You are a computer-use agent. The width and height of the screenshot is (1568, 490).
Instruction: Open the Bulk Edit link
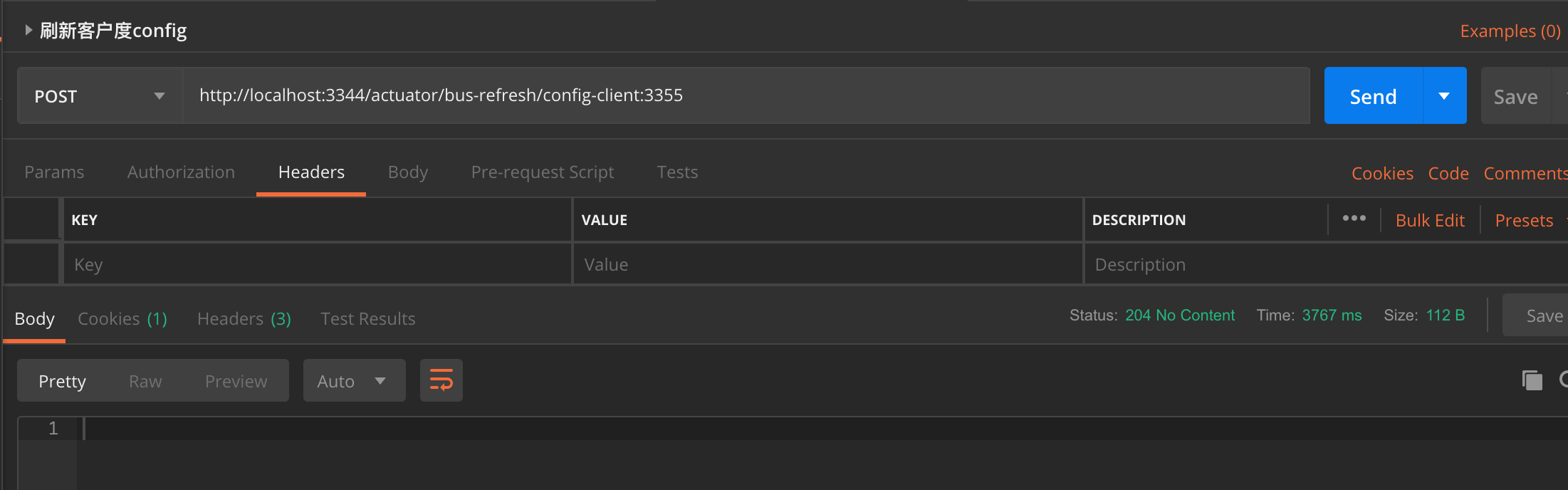(1430, 221)
